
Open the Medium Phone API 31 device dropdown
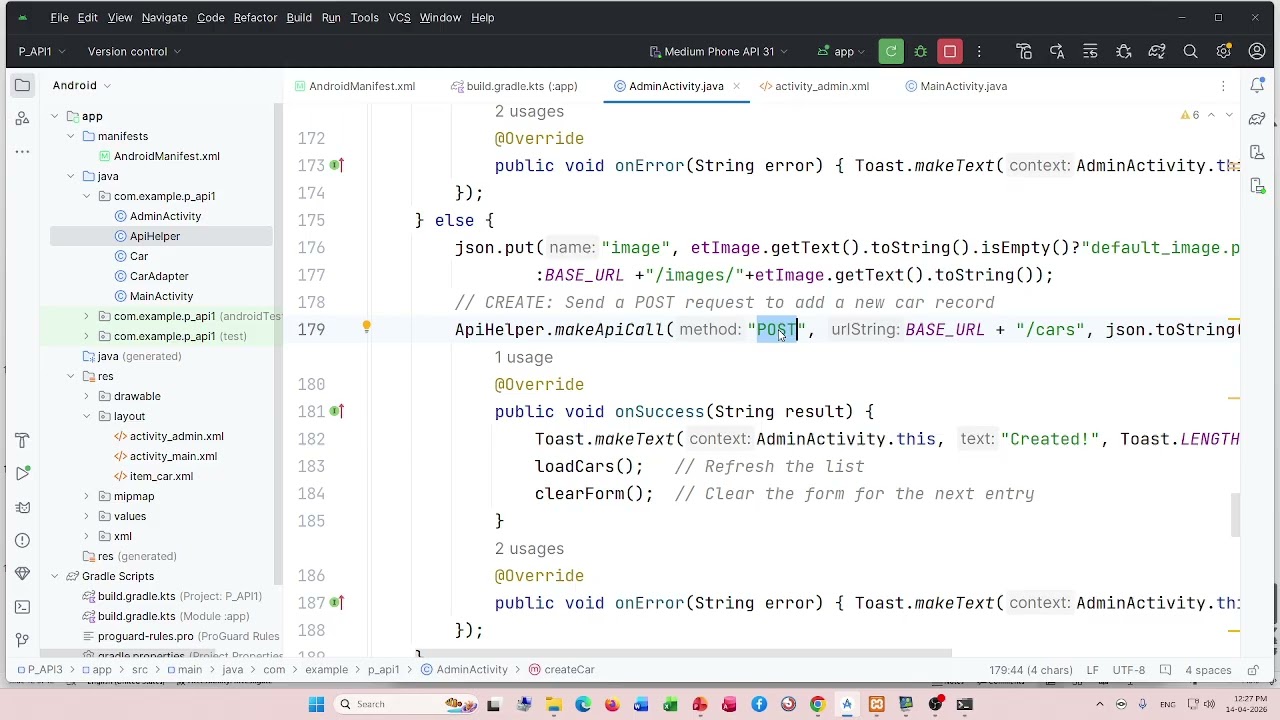[x=718, y=51]
